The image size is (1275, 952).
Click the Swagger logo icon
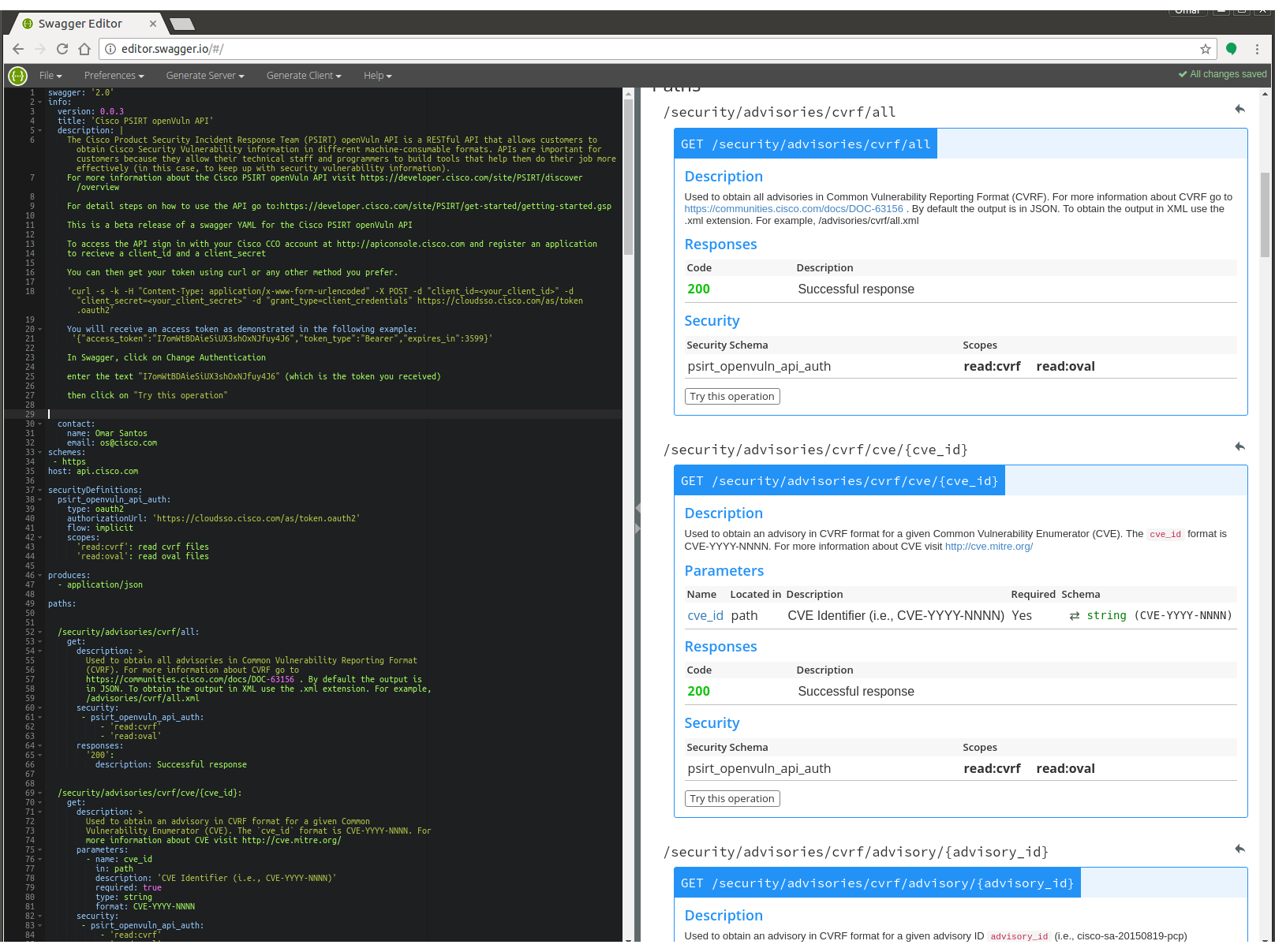[17, 76]
